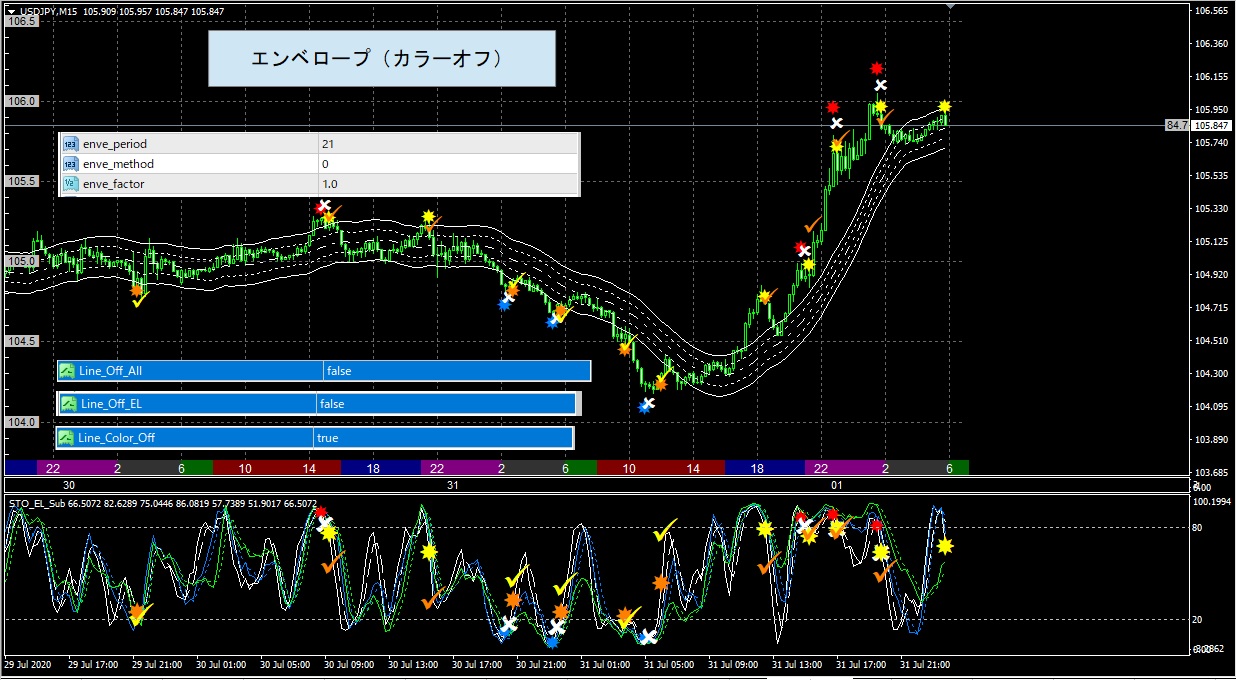Open the chart menu triangle beside USDJPY,M15
Screen dimensions: 1236x680
click(11, 11)
